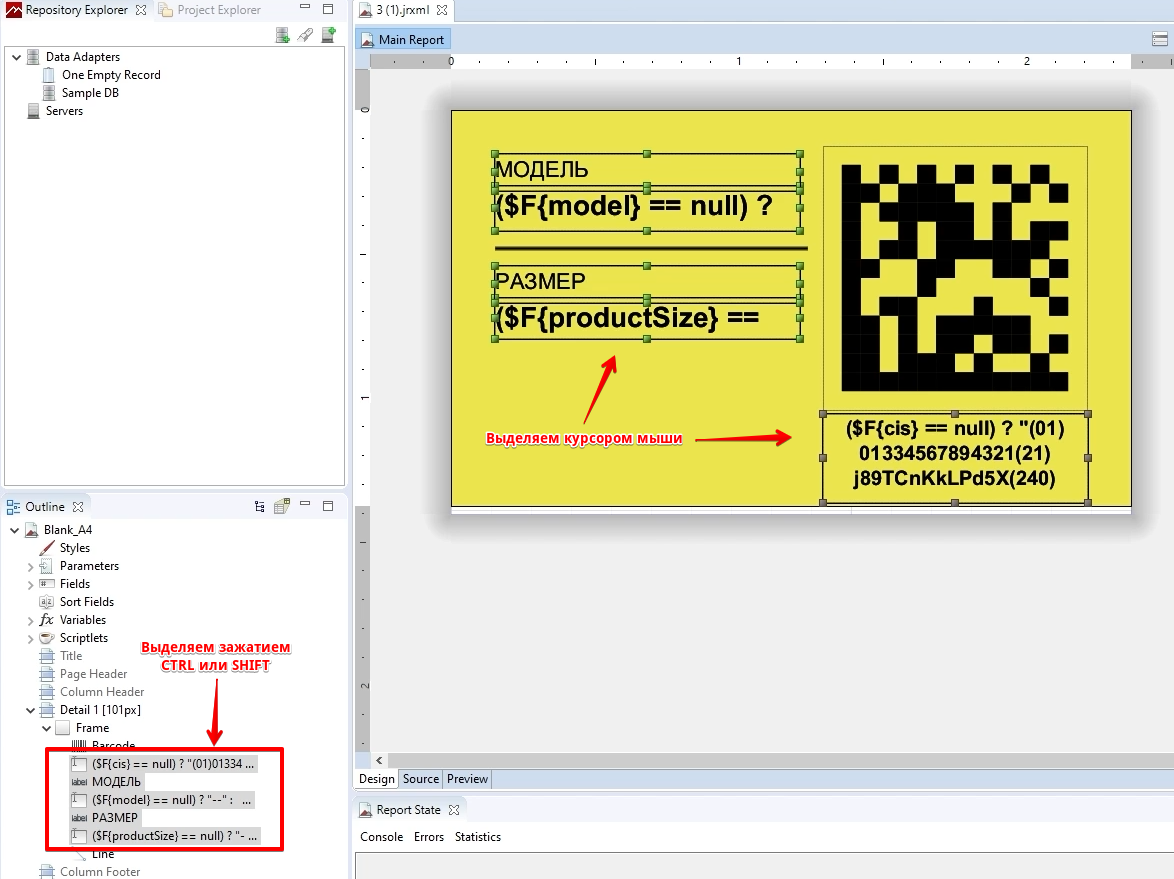Select the МОДЕЛЬ label in Outline

[x=116, y=782]
